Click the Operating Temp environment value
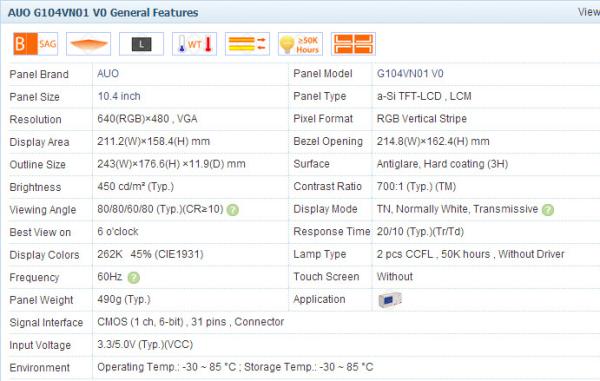Screen dimensions: 600x381 (235, 367)
